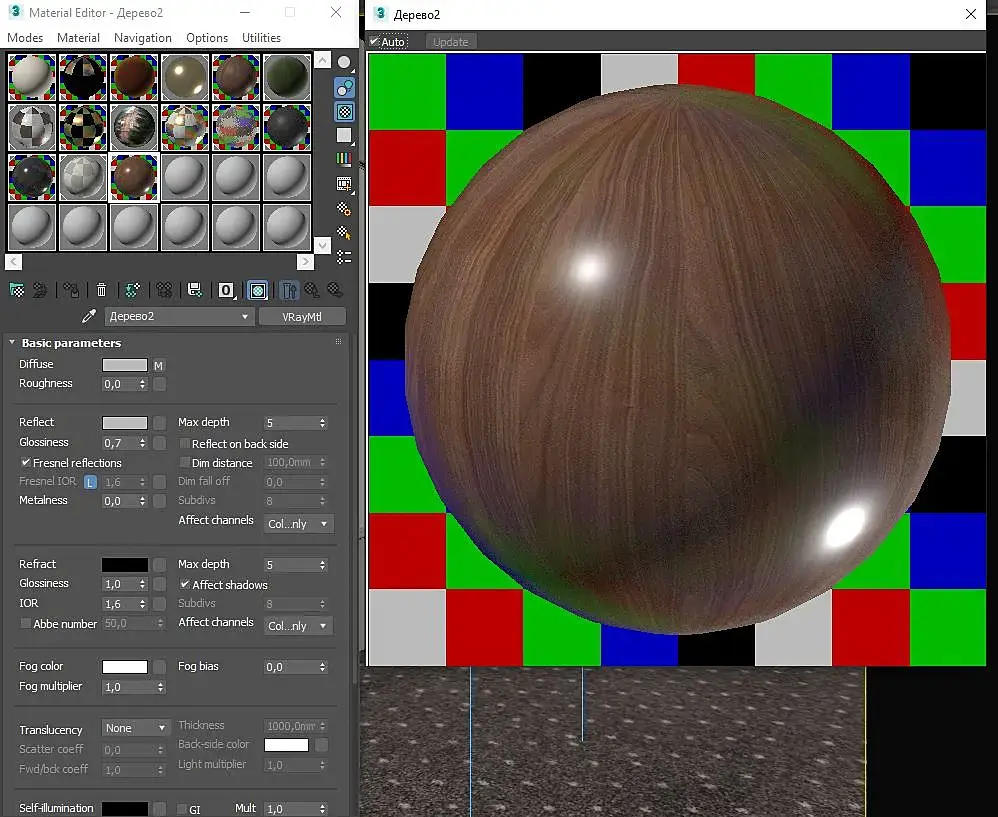Click the Select by Material icon
Image resolution: width=998 pixels, height=817 pixels.
(344, 233)
